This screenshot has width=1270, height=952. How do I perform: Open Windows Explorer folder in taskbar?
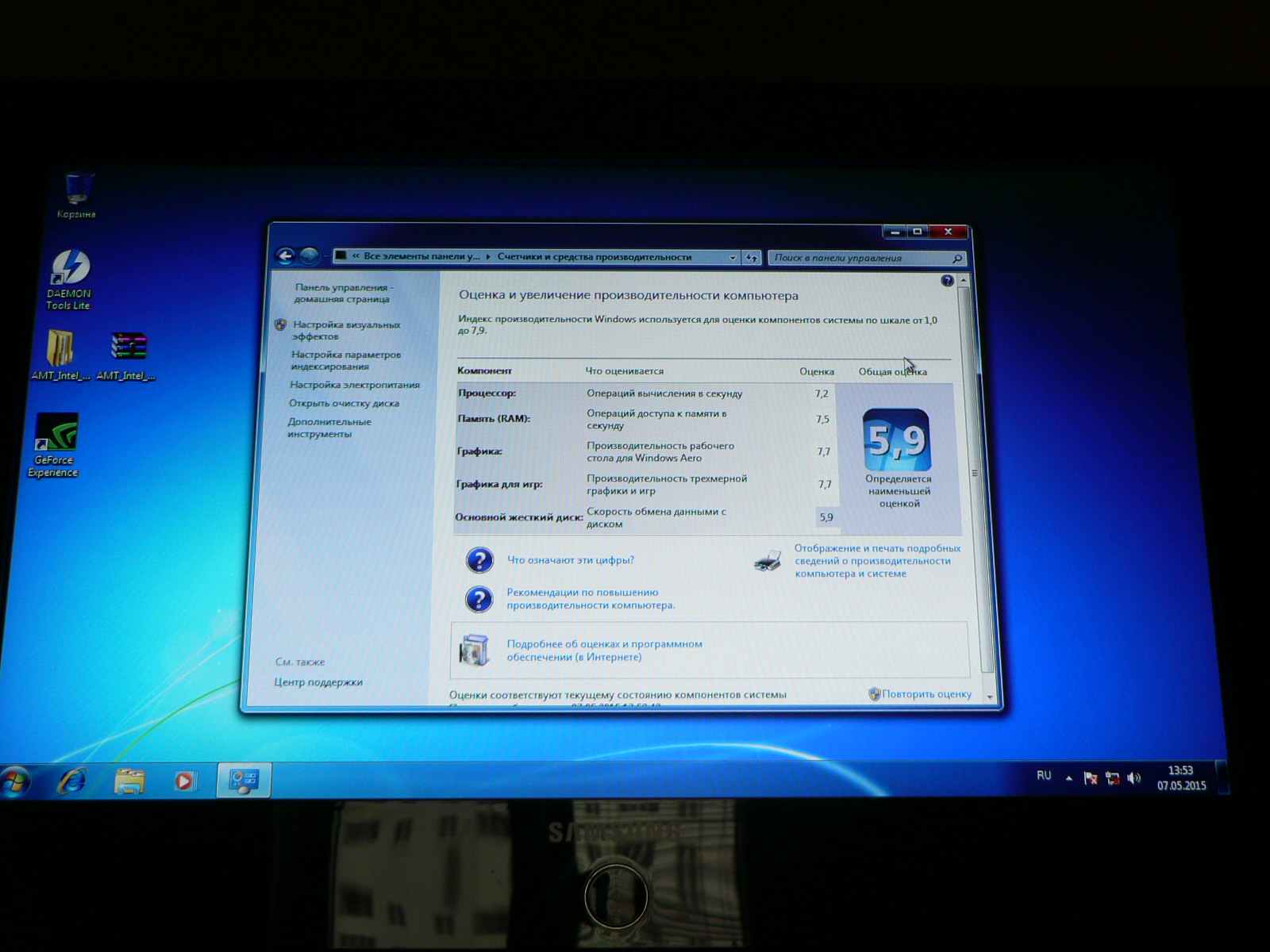coord(129,781)
